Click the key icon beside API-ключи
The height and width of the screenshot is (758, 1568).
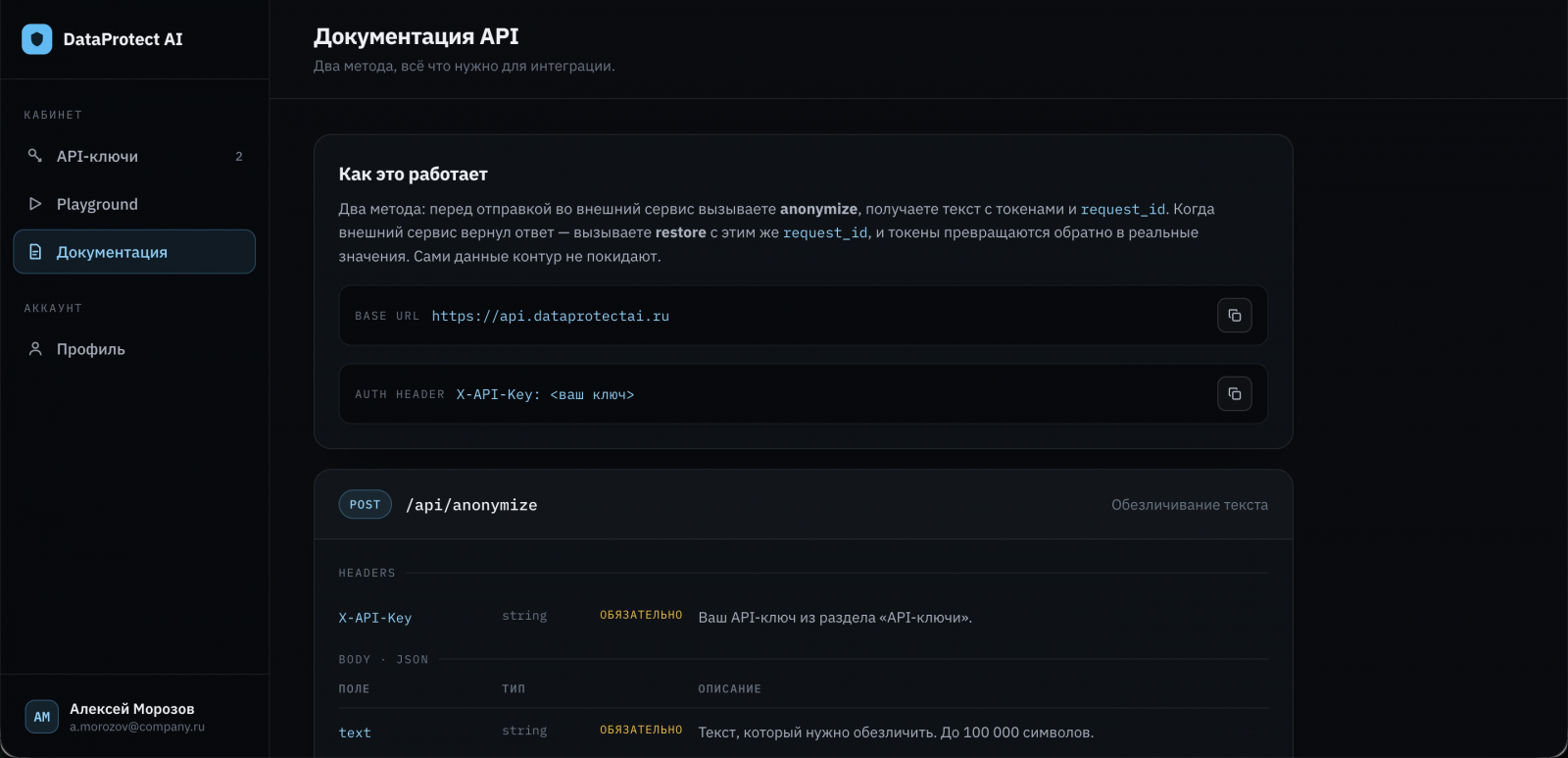click(35, 156)
